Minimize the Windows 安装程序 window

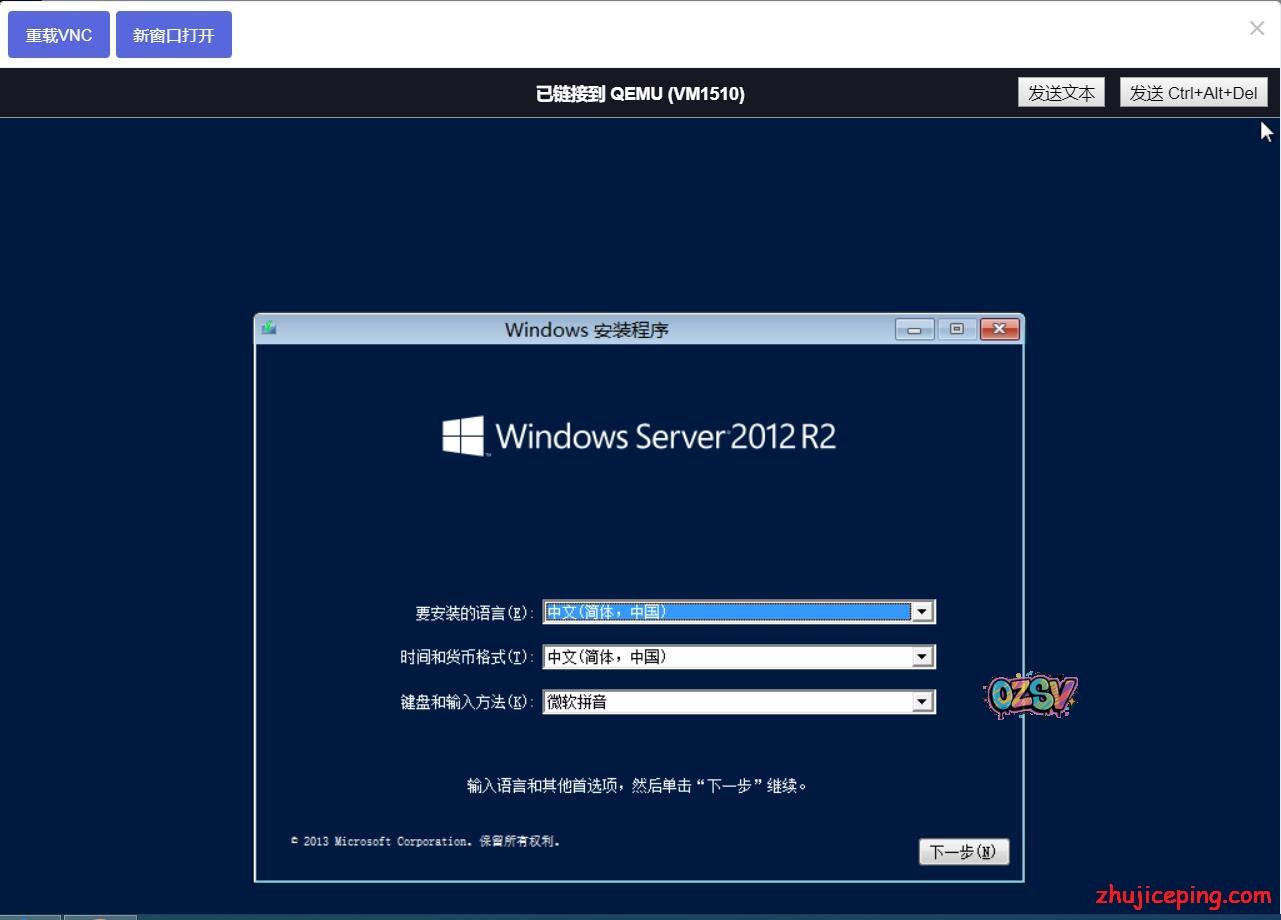click(914, 329)
